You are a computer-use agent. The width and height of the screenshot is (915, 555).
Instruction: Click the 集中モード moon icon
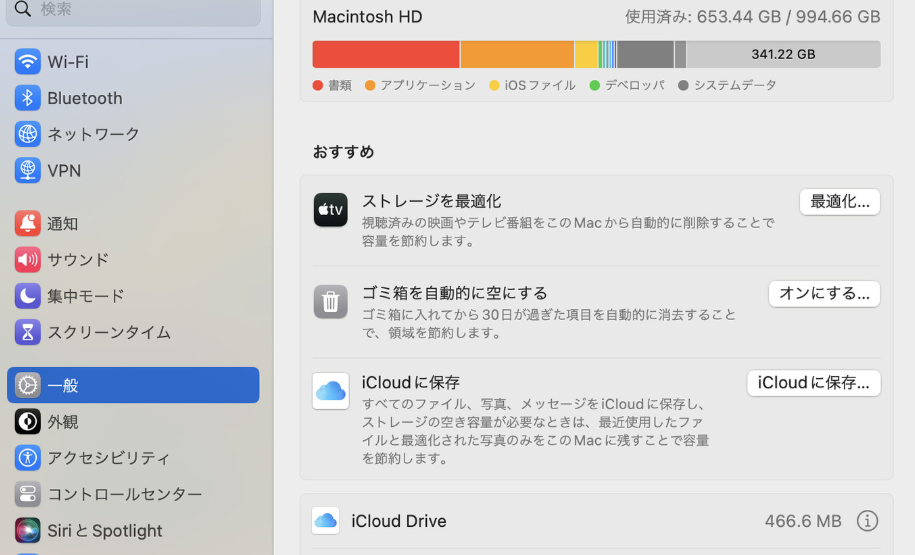coord(27,295)
